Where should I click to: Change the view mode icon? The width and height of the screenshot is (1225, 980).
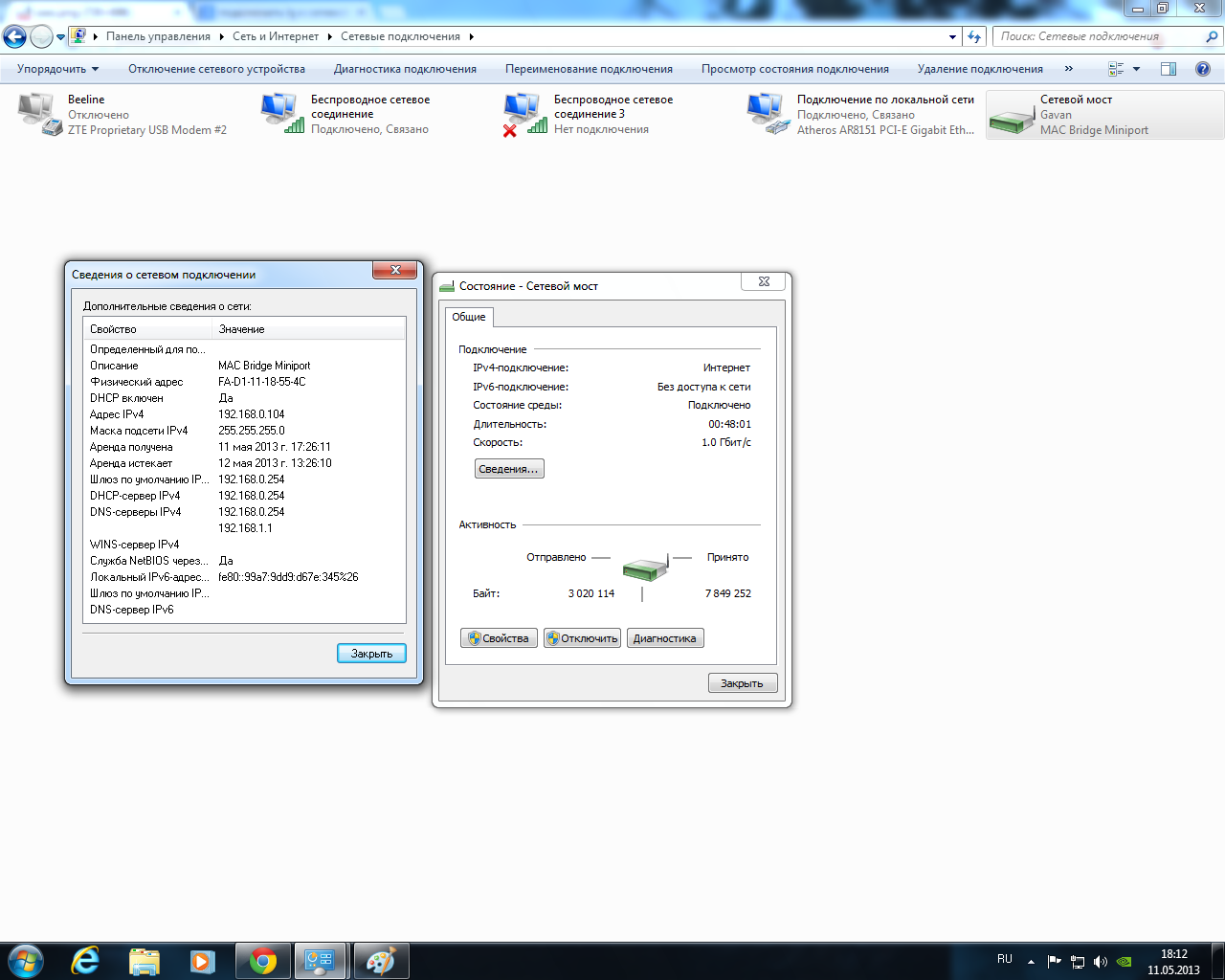(x=1116, y=69)
